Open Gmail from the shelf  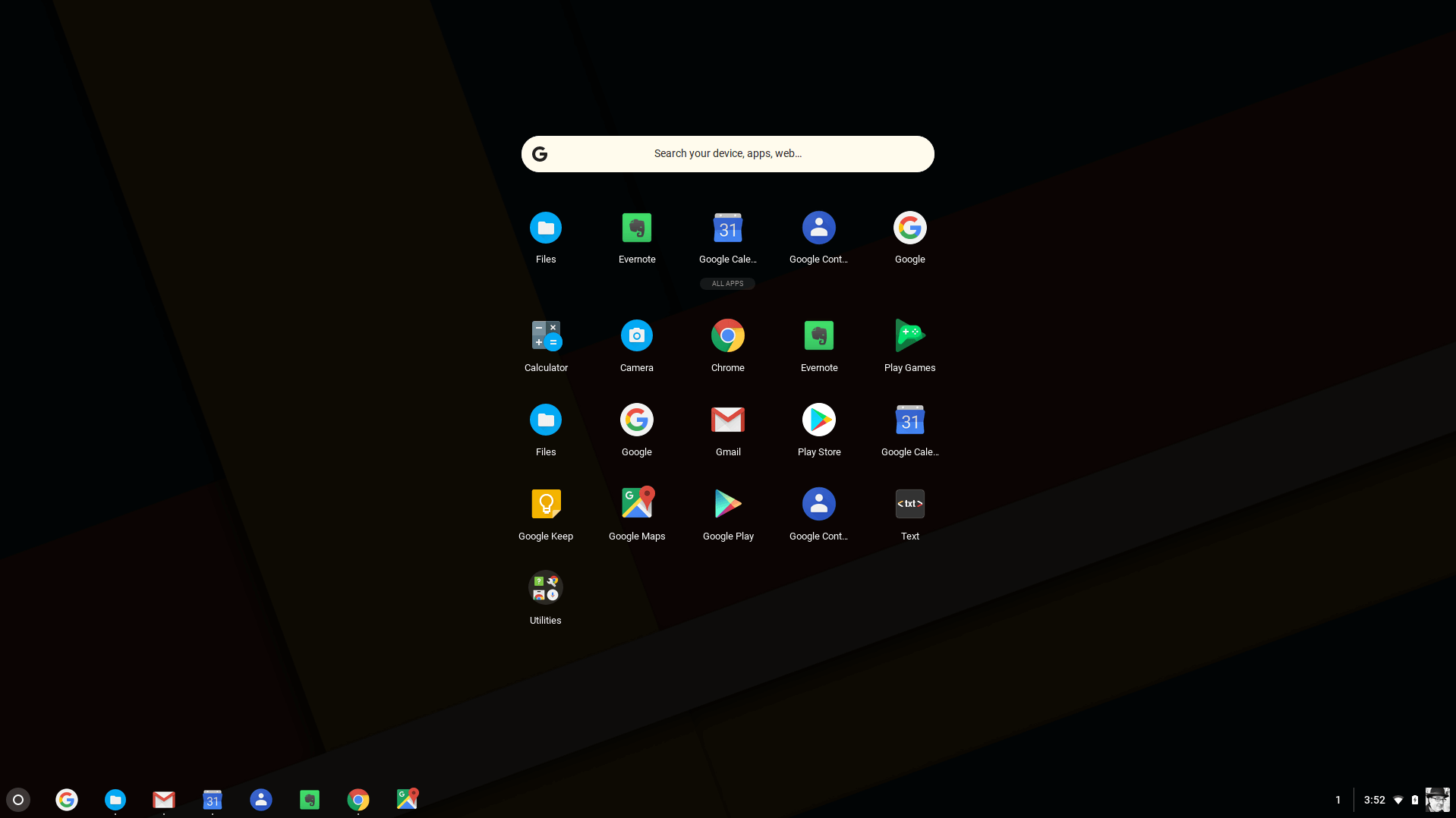(164, 800)
